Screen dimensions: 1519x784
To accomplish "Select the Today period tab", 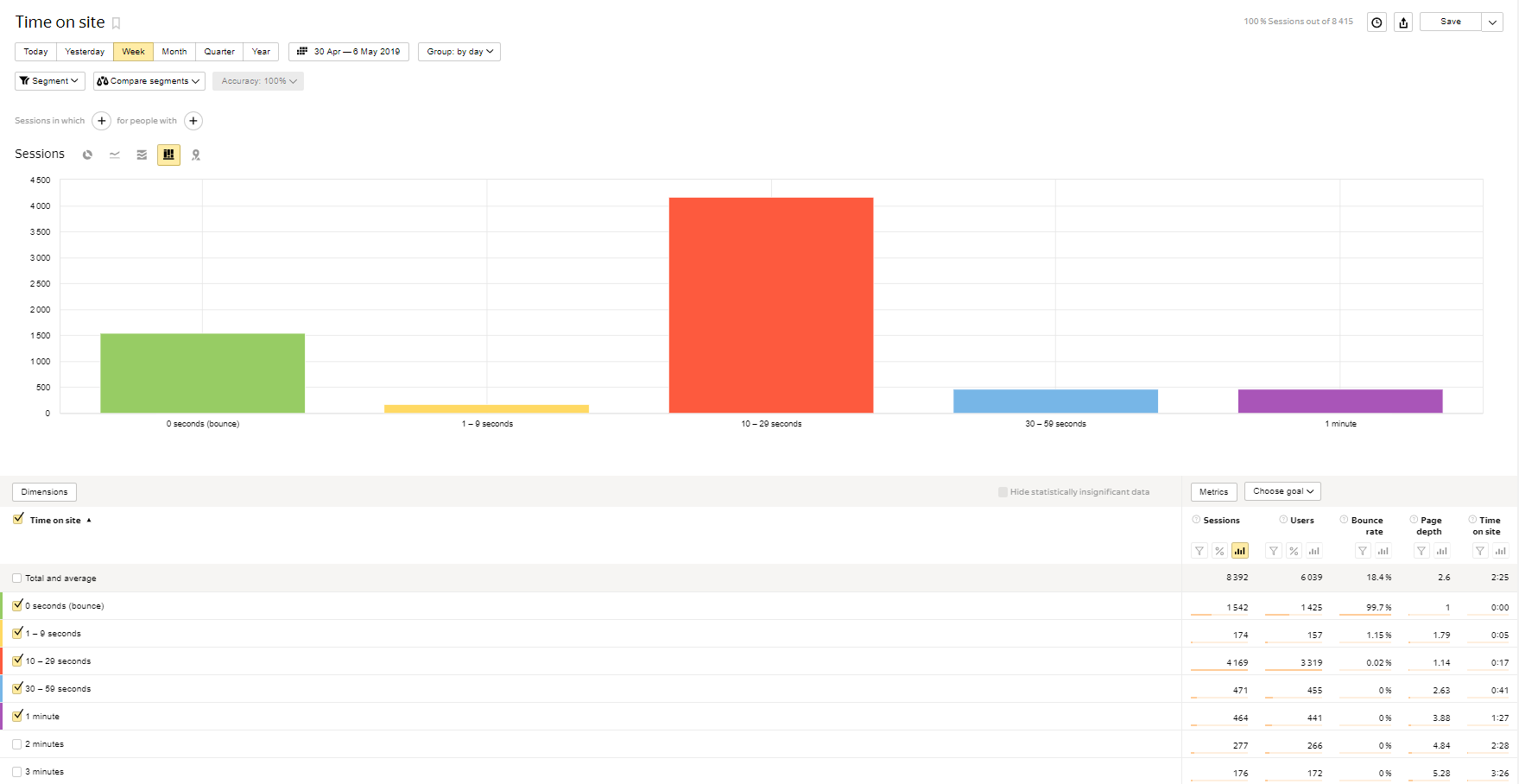I will click(x=35, y=52).
